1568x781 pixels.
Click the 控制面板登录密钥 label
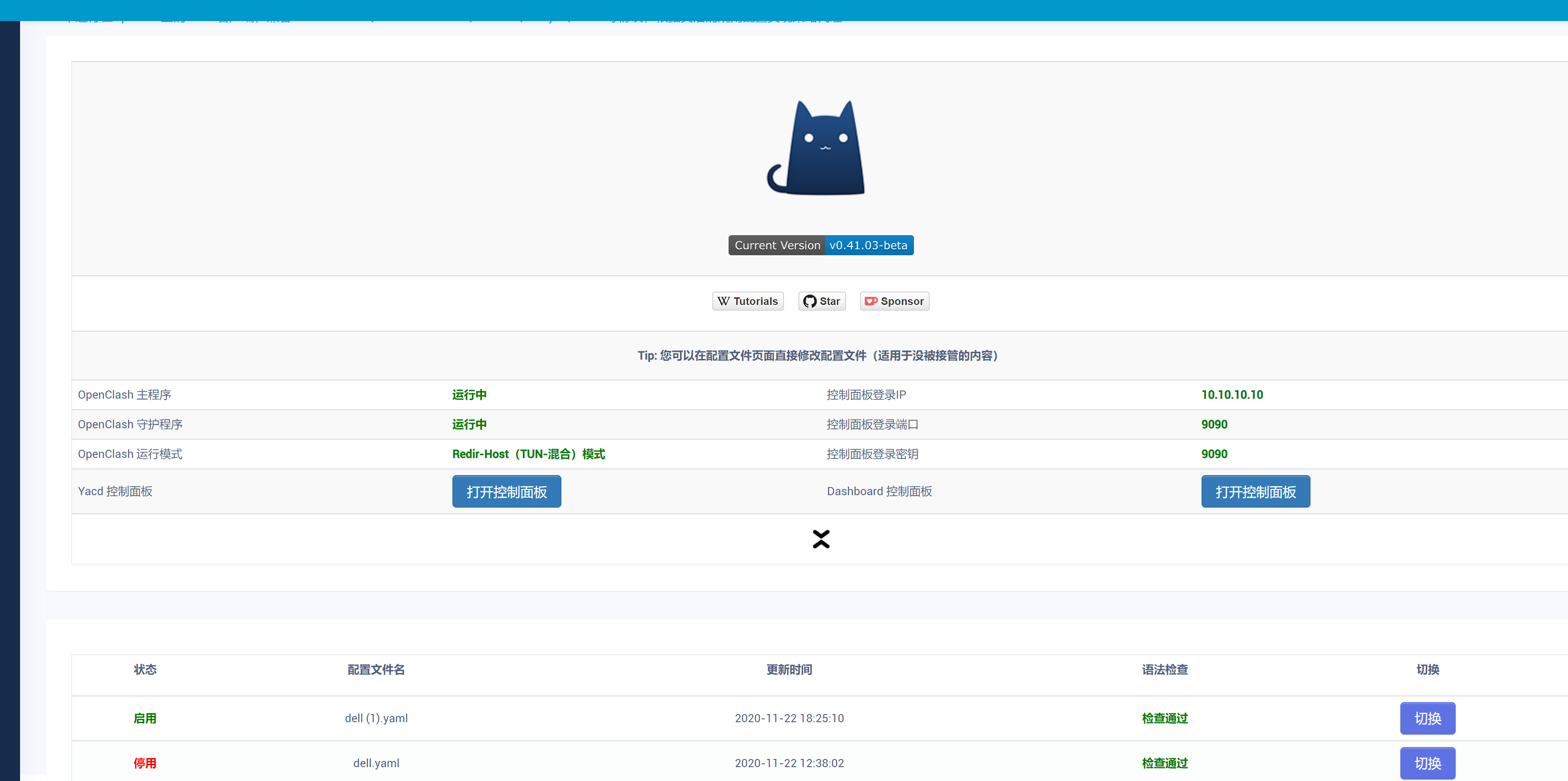pos(872,454)
